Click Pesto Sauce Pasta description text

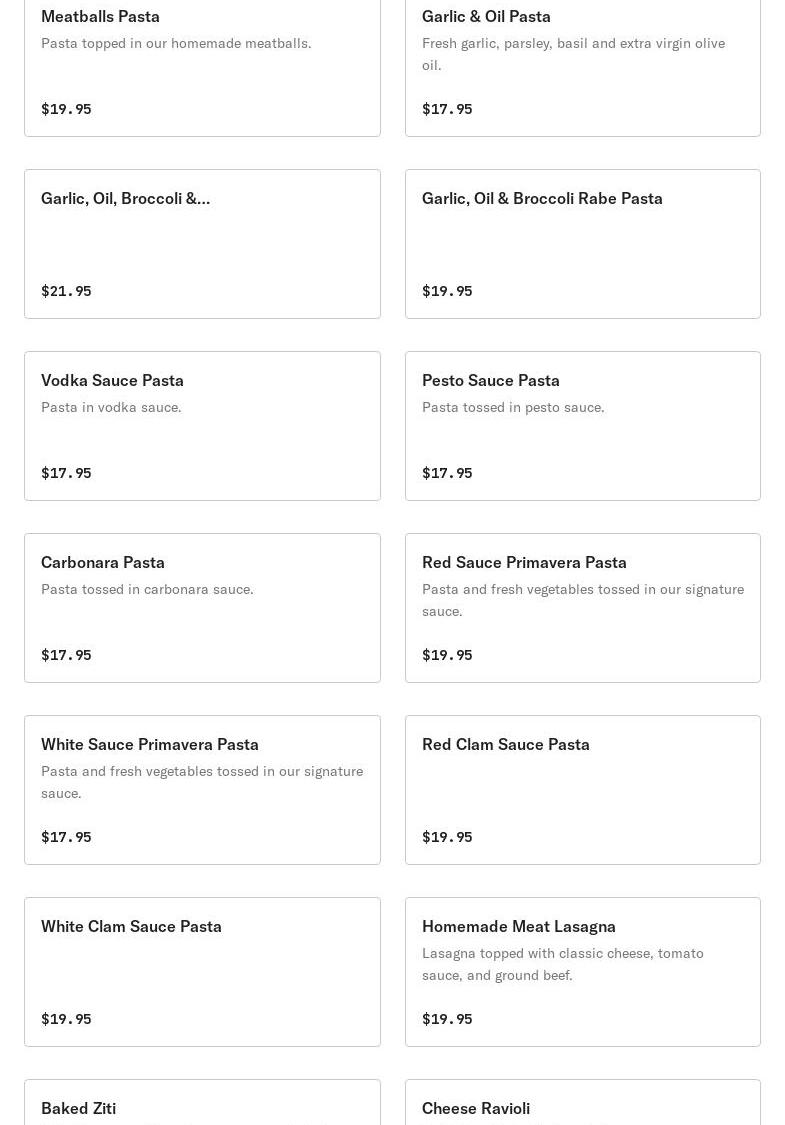[x=512, y=407]
